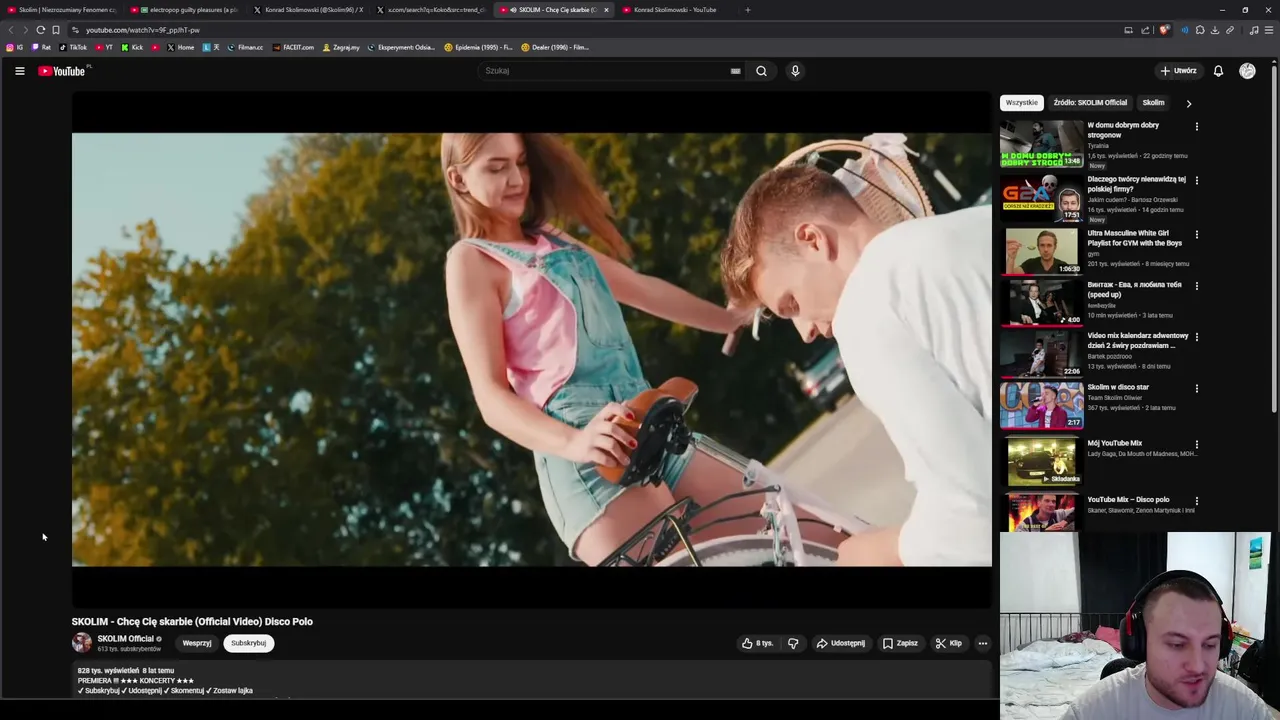The height and width of the screenshot is (720, 1280).
Task: Open the 'Filman.cc' bookmark
Action: click(x=245, y=47)
